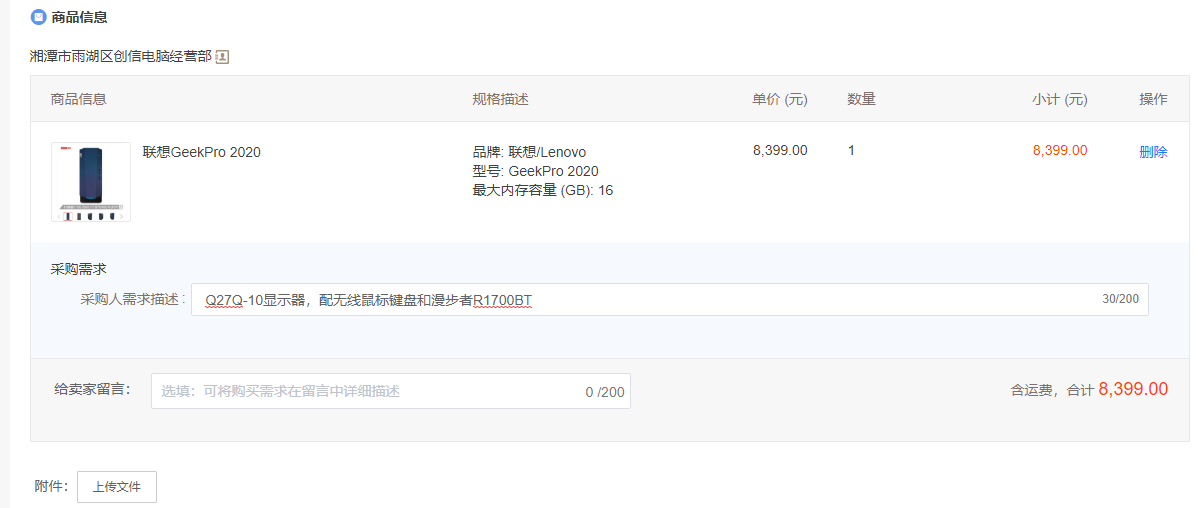
Task: Click the red subtotal 8,399.00 in the row
Action: (1060, 150)
